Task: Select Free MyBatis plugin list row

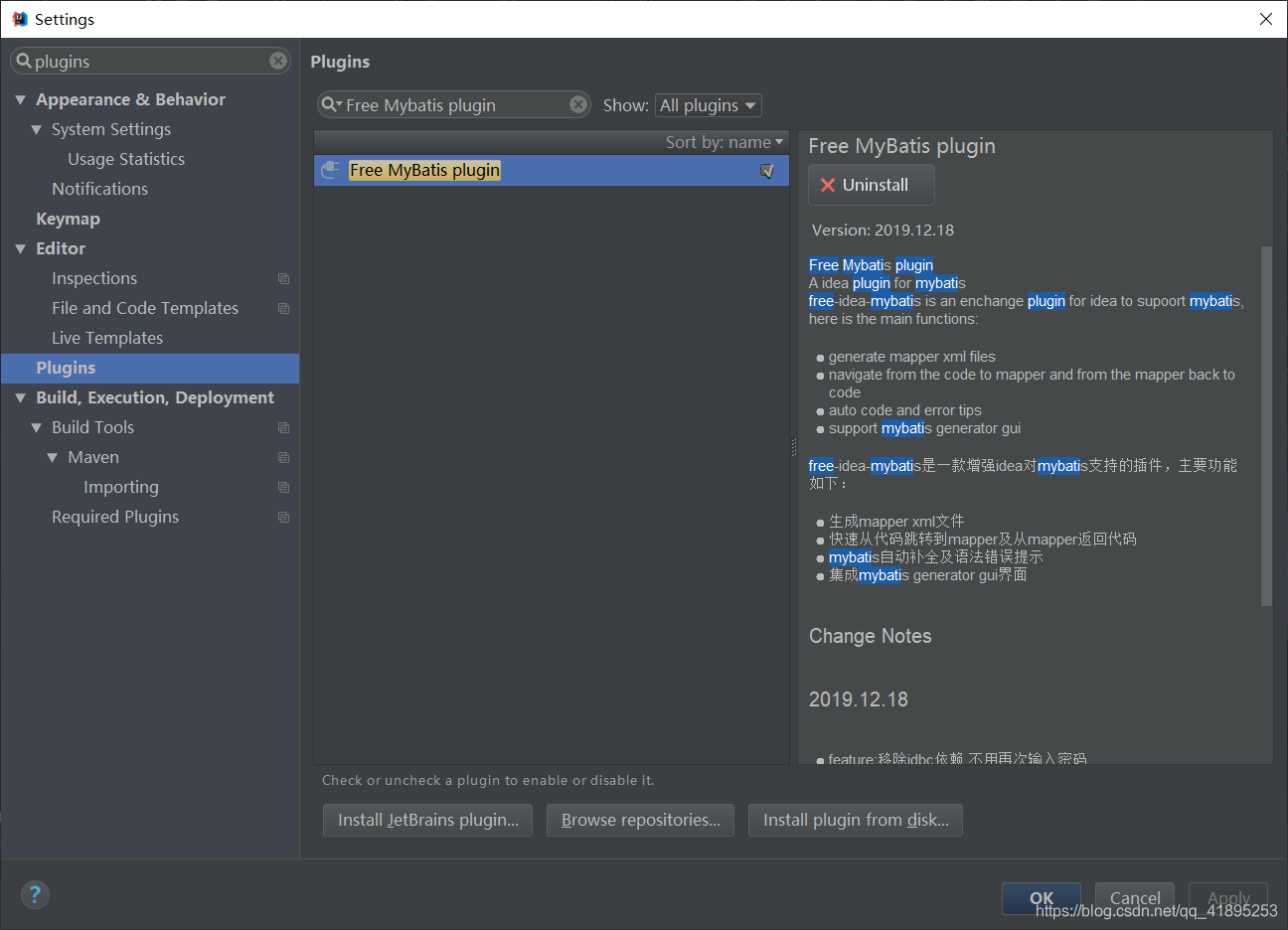Action: (x=552, y=170)
